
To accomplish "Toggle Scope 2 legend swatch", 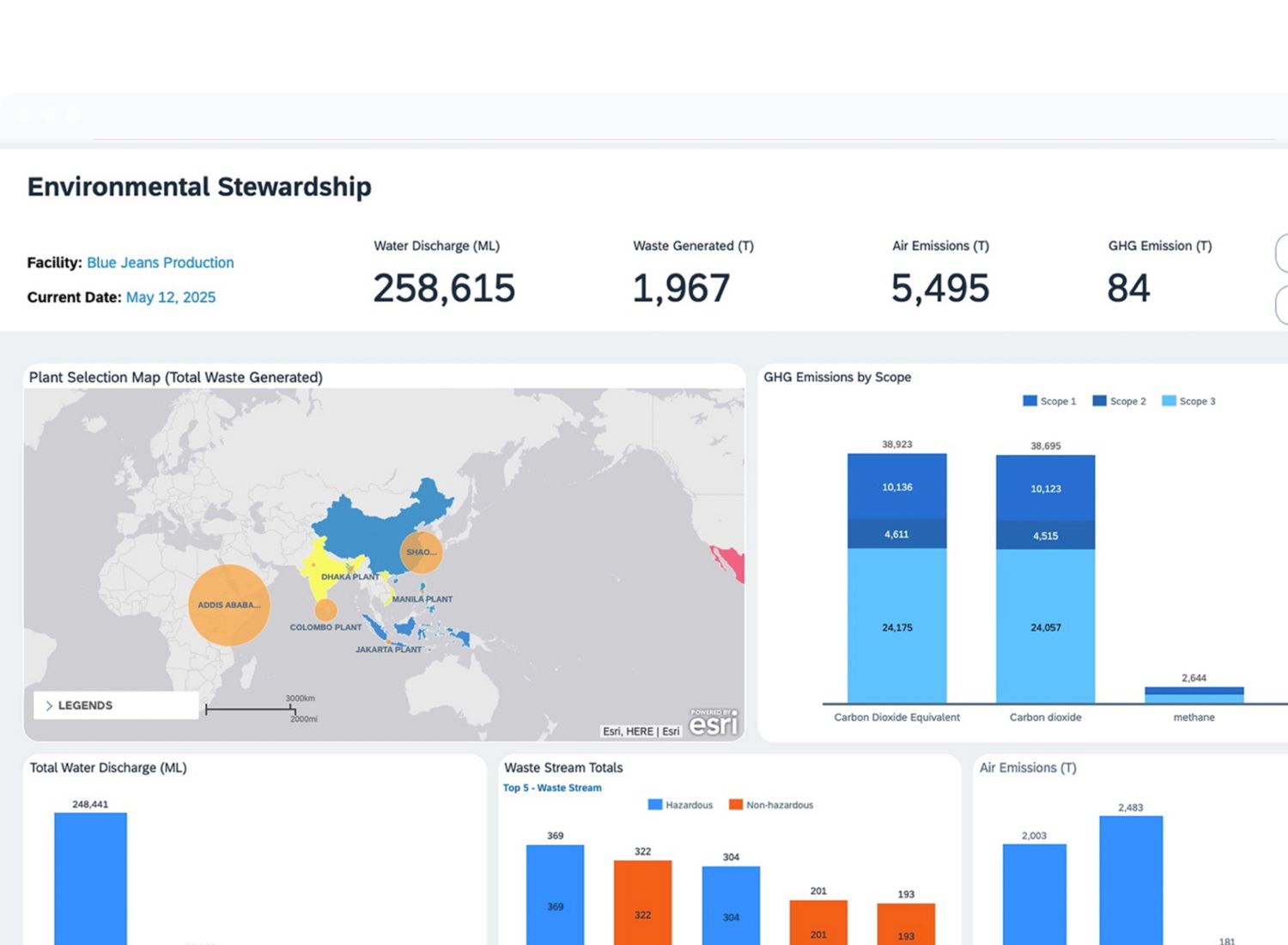I will pyautogui.click(x=1099, y=401).
